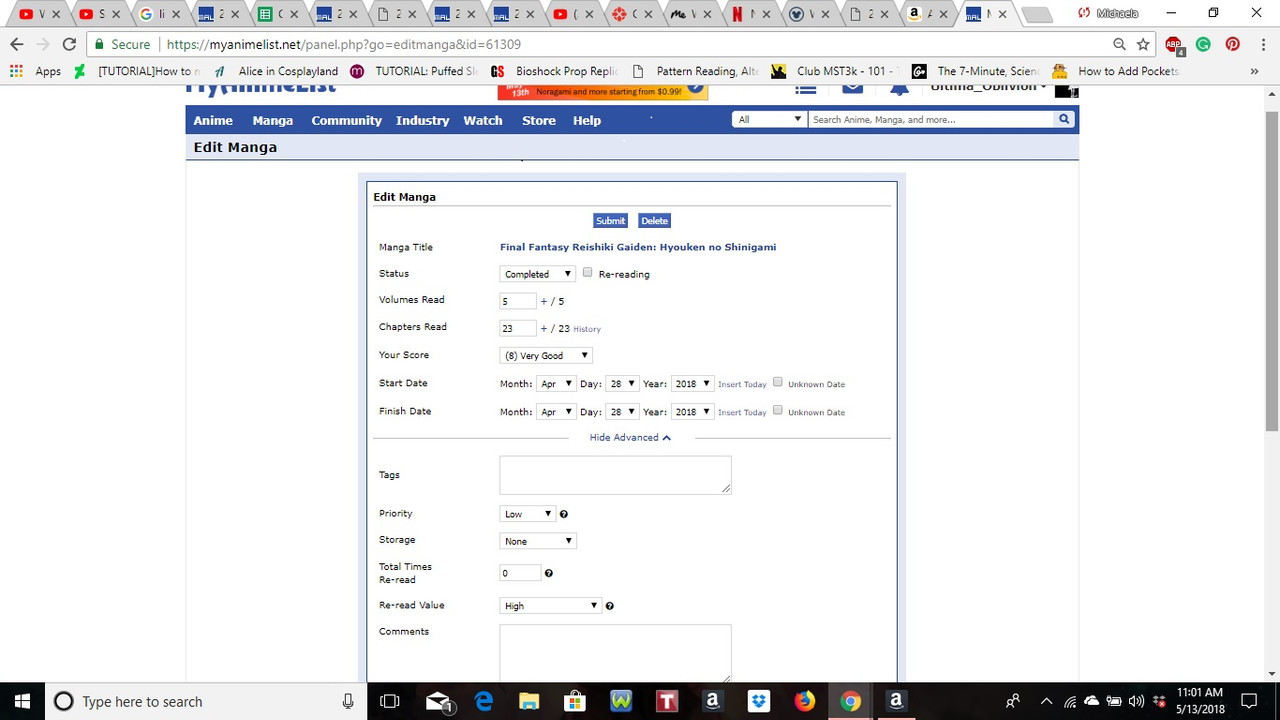
Task: Toggle the Re-reading checkbox
Action: (x=587, y=273)
